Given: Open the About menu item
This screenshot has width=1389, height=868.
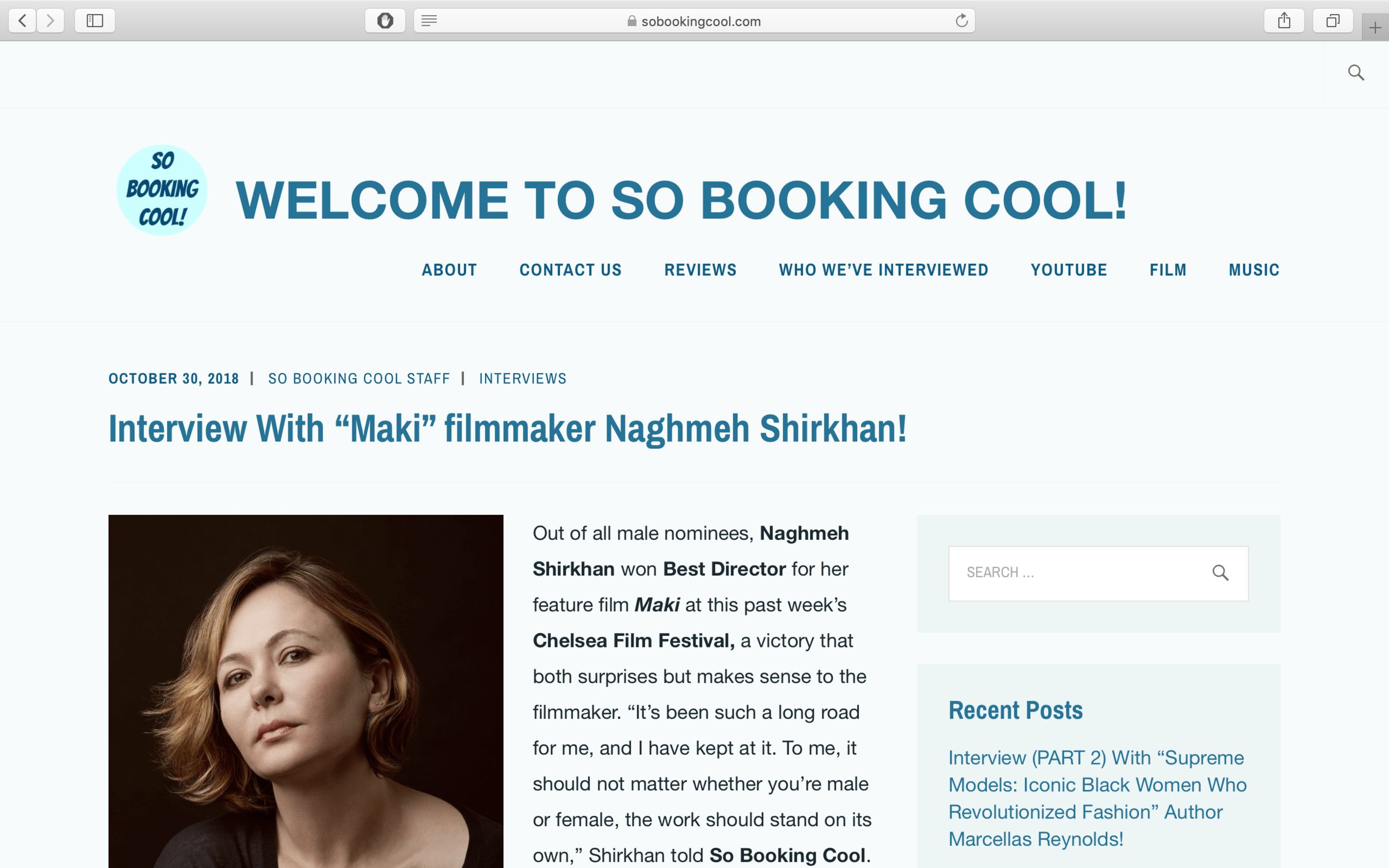Looking at the screenshot, I should (449, 270).
